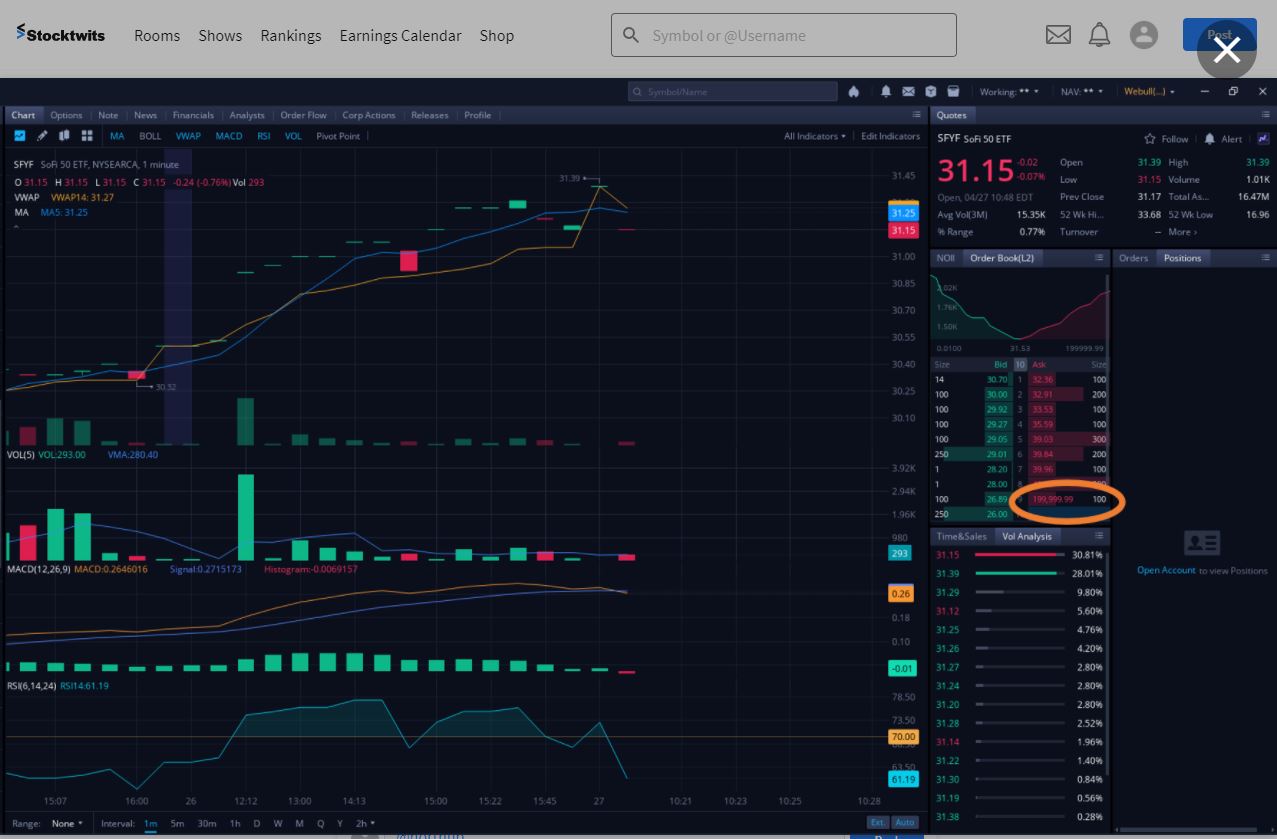Image resolution: width=1277 pixels, height=839 pixels.
Task: Open Stocktwits Rooms link
Action: pyautogui.click(x=157, y=35)
